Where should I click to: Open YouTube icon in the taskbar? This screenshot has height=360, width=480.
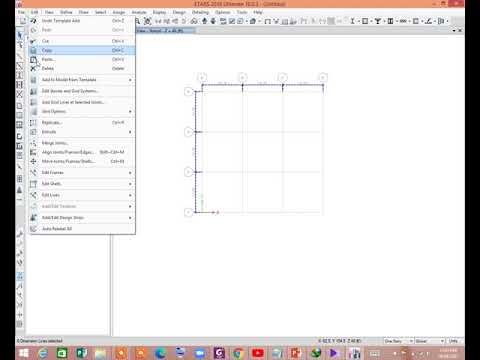click(258, 353)
